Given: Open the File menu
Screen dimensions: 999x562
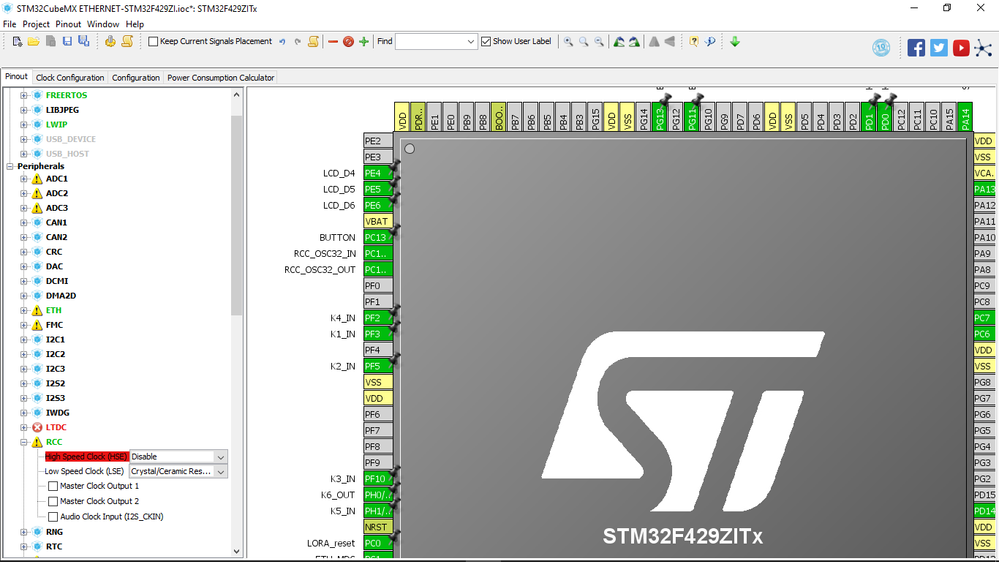Looking at the screenshot, I should click(x=10, y=24).
